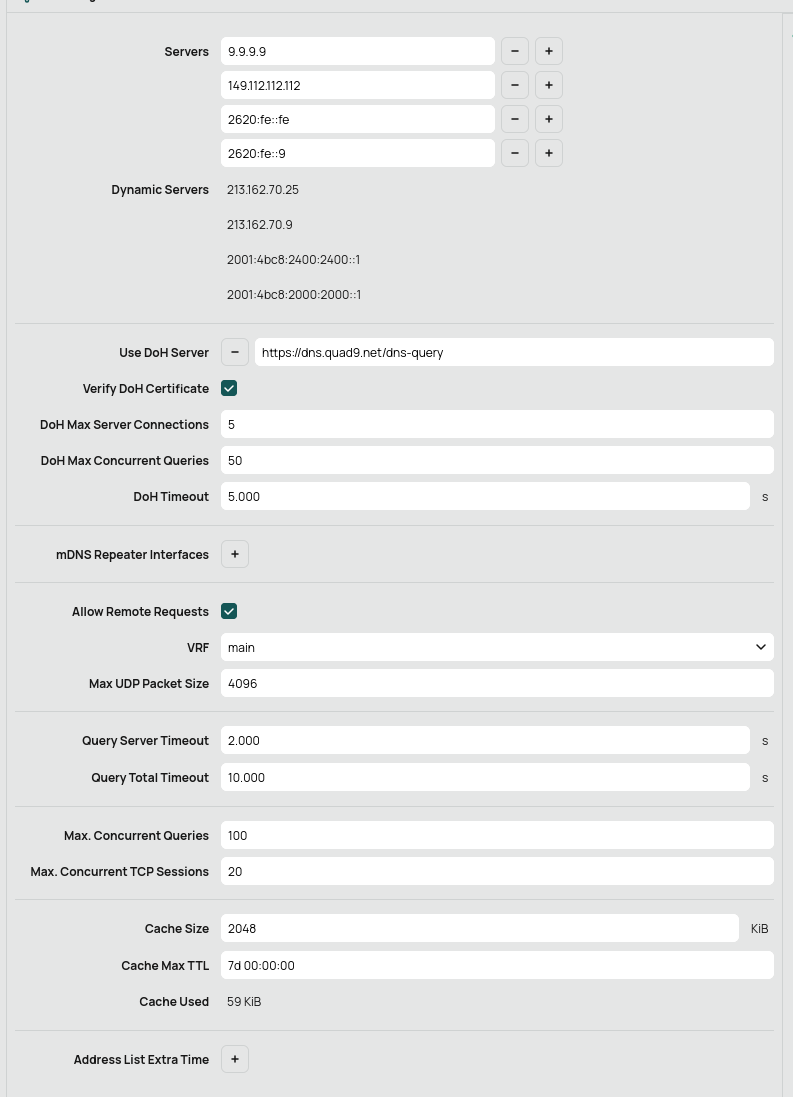This screenshot has height=1097, width=793.
Task: Focus the DoH Max Server Connections field
Action: pos(497,424)
